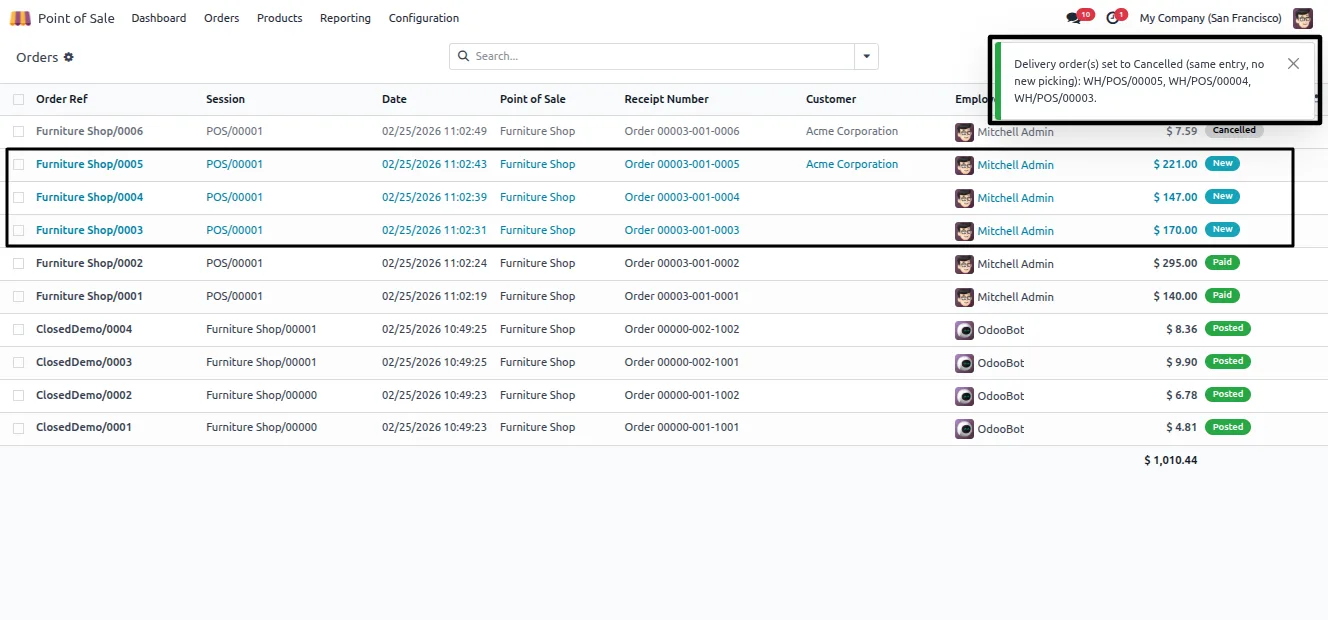Open the company switcher My Company (San Francisco)
Screen dimensions: 1328x620
coord(1210,18)
